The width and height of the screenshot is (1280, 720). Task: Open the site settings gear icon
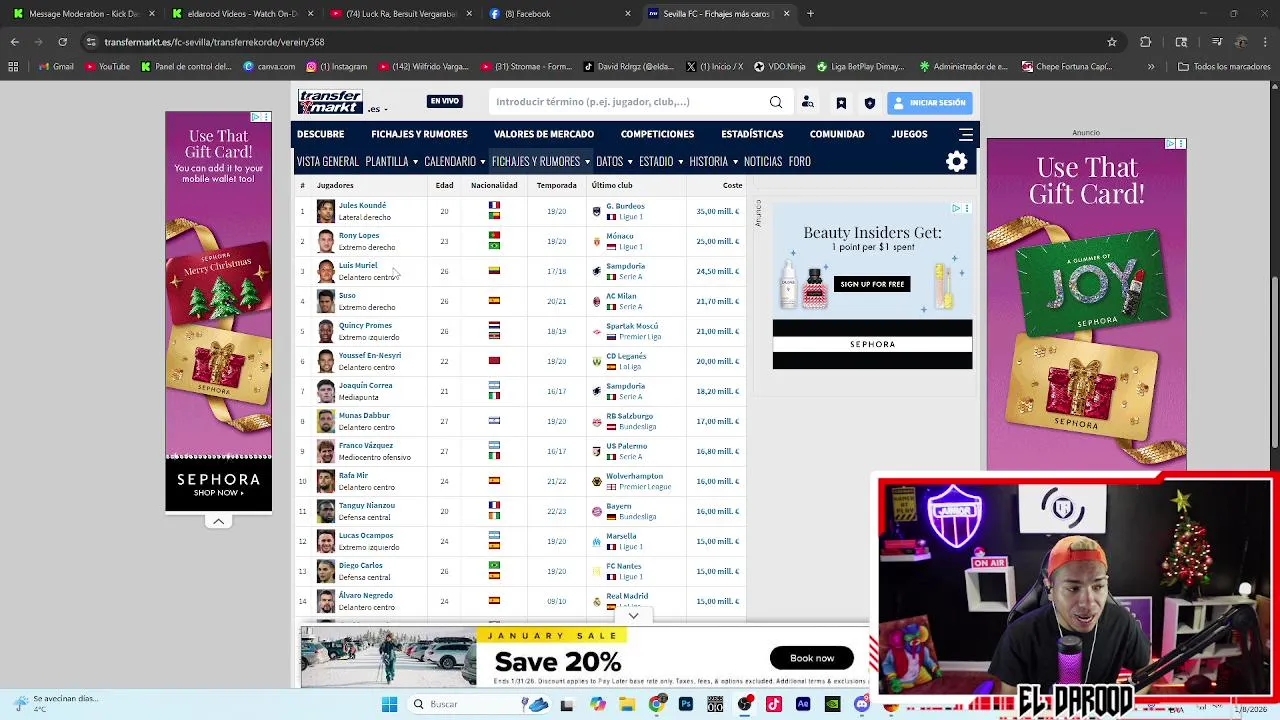click(957, 161)
